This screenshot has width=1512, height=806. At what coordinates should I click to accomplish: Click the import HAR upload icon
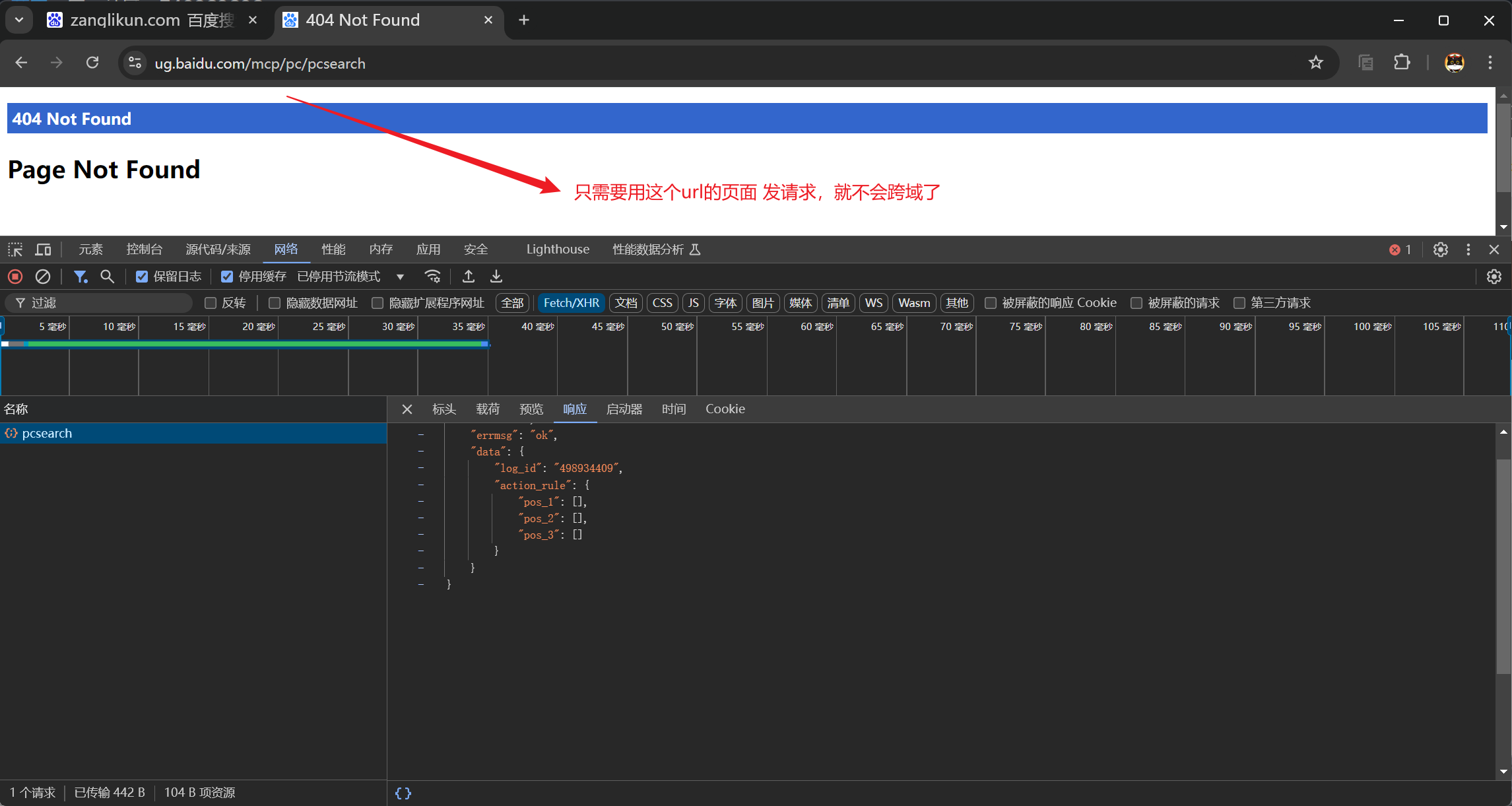(469, 277)
